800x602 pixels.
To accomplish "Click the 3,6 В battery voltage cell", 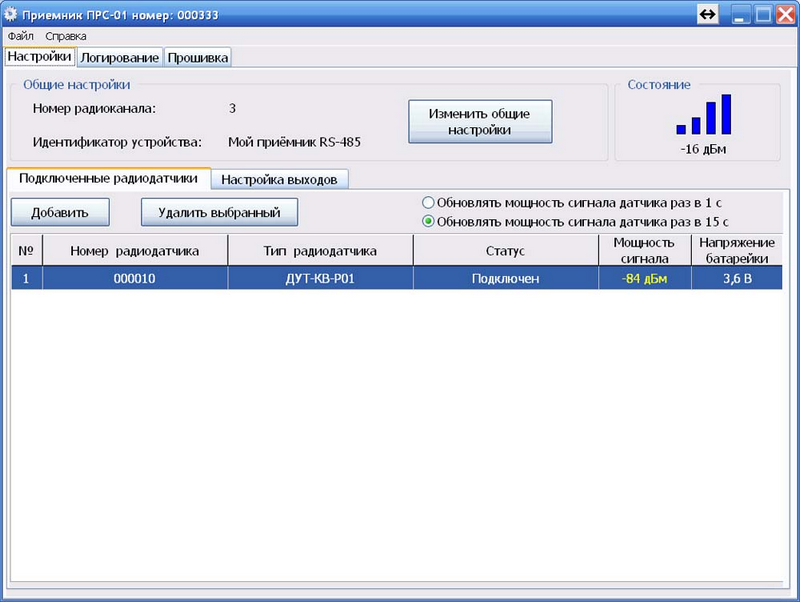I will pyautogui.click(x=737, y=279).
